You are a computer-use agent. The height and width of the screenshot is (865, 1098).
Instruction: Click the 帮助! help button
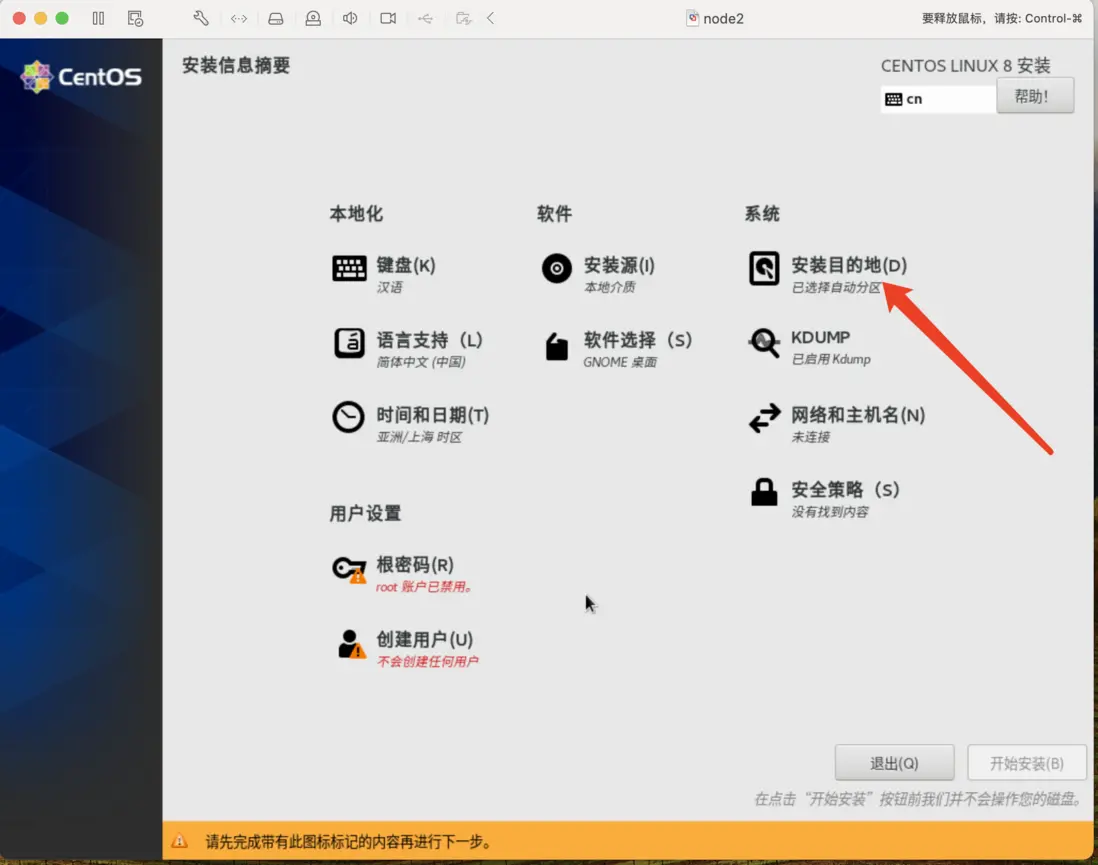click(x=1034, y=96)
